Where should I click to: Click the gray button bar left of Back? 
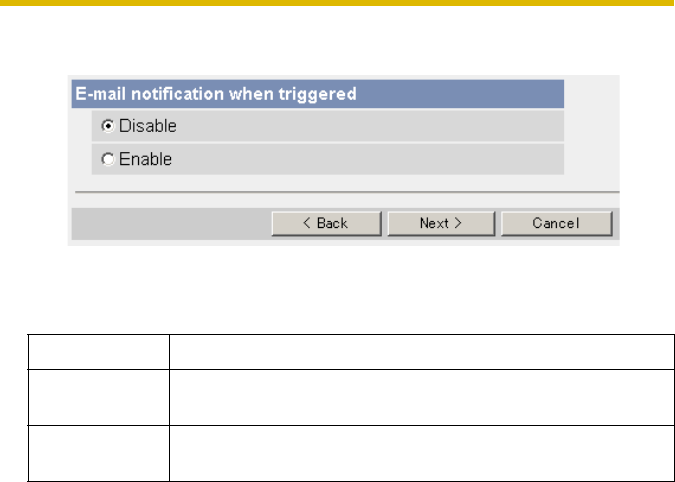170,224
